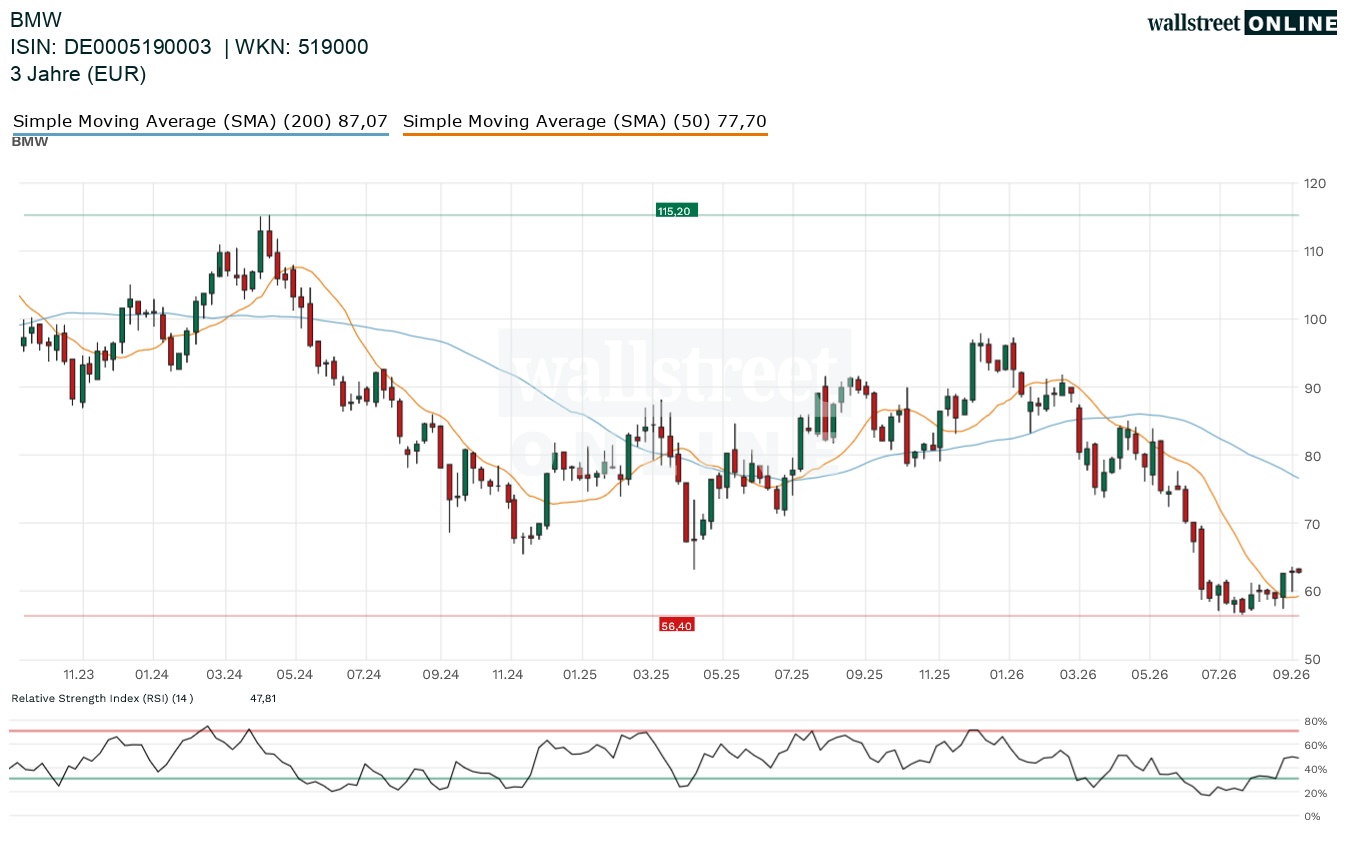This screenshot has width=1349, height=843.
Task: Click the 07.25 date axis label
Action: 791,675
